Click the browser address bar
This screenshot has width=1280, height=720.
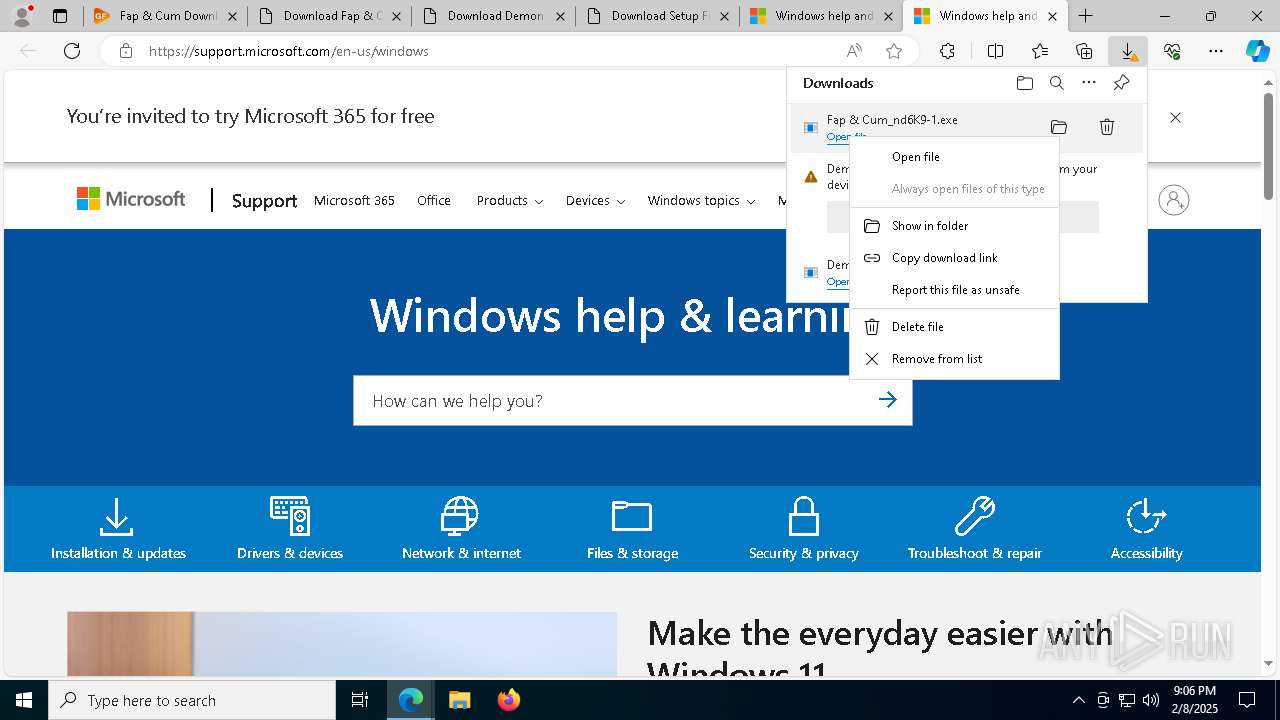(490, 51)
